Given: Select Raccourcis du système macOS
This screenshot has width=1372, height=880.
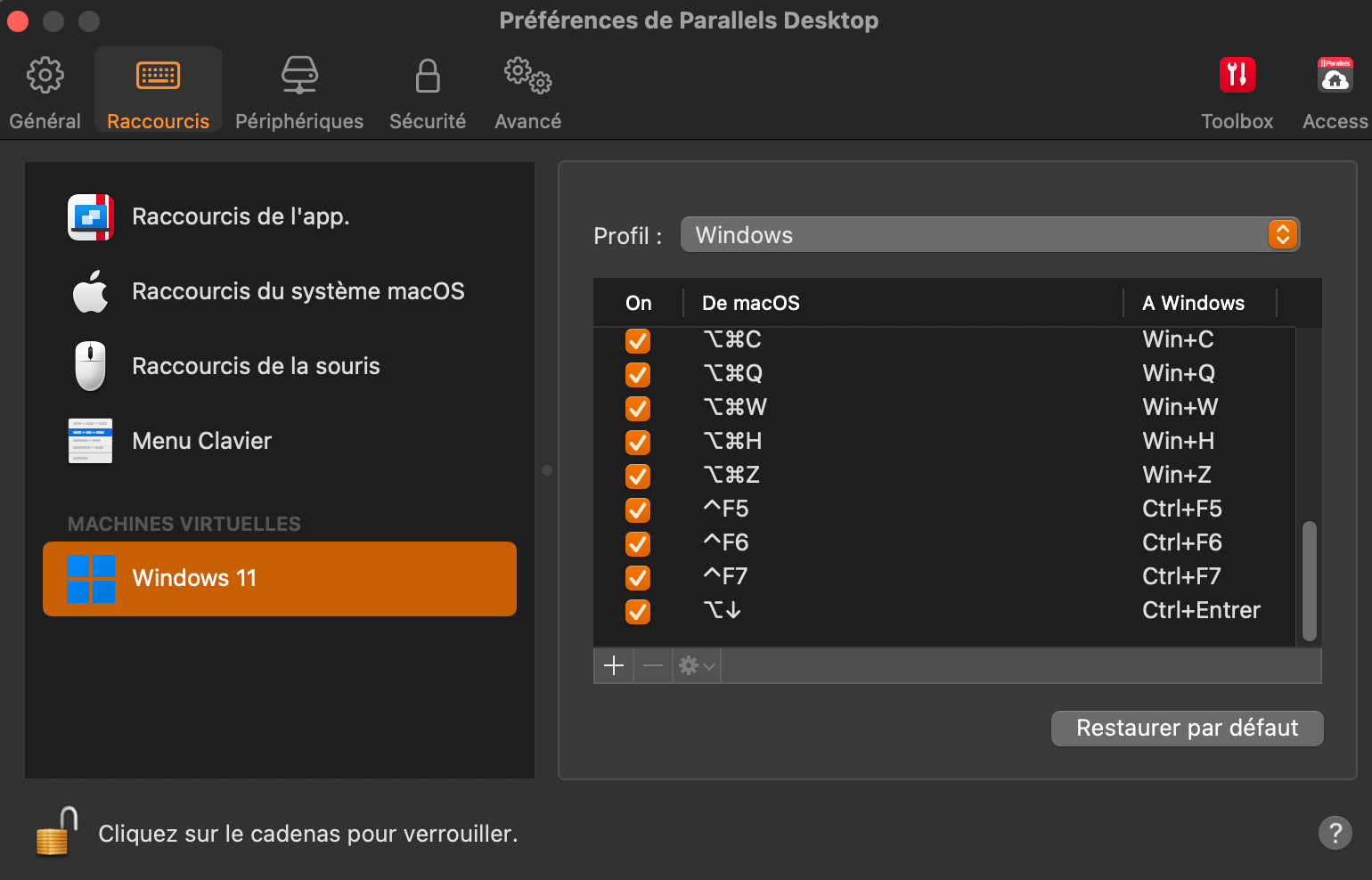Looking at the screenshot, I should coord(280,291).
